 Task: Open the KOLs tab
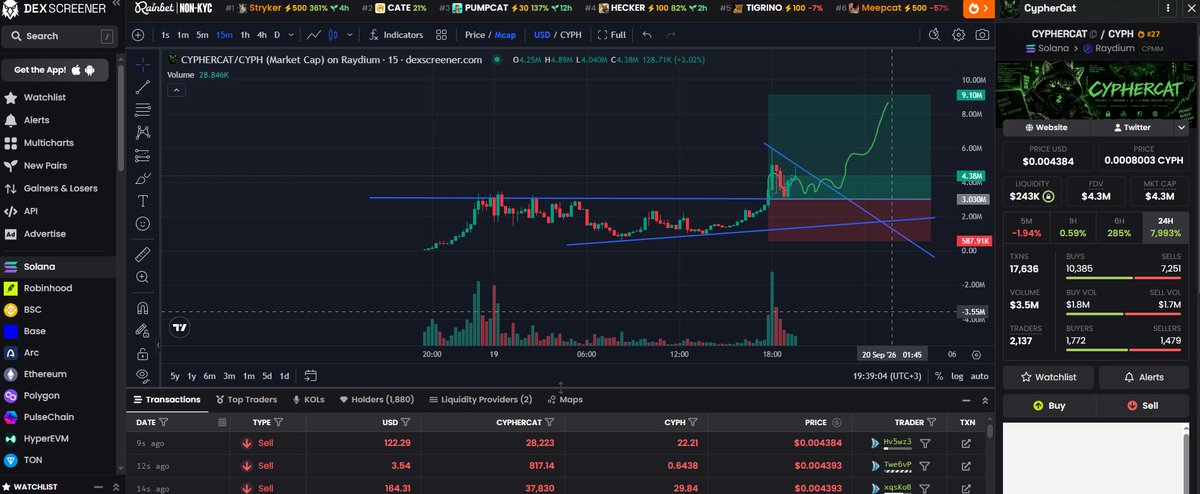[309, 399]
